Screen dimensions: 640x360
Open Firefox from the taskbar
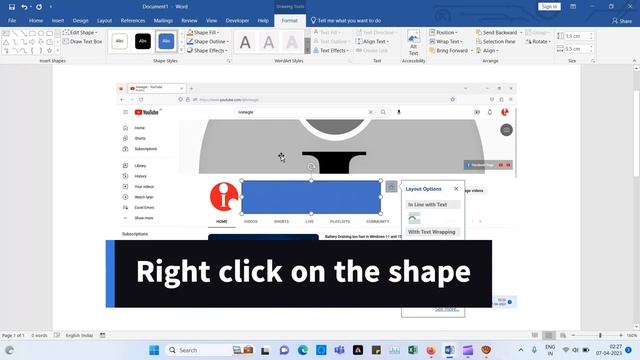point(431,350)
